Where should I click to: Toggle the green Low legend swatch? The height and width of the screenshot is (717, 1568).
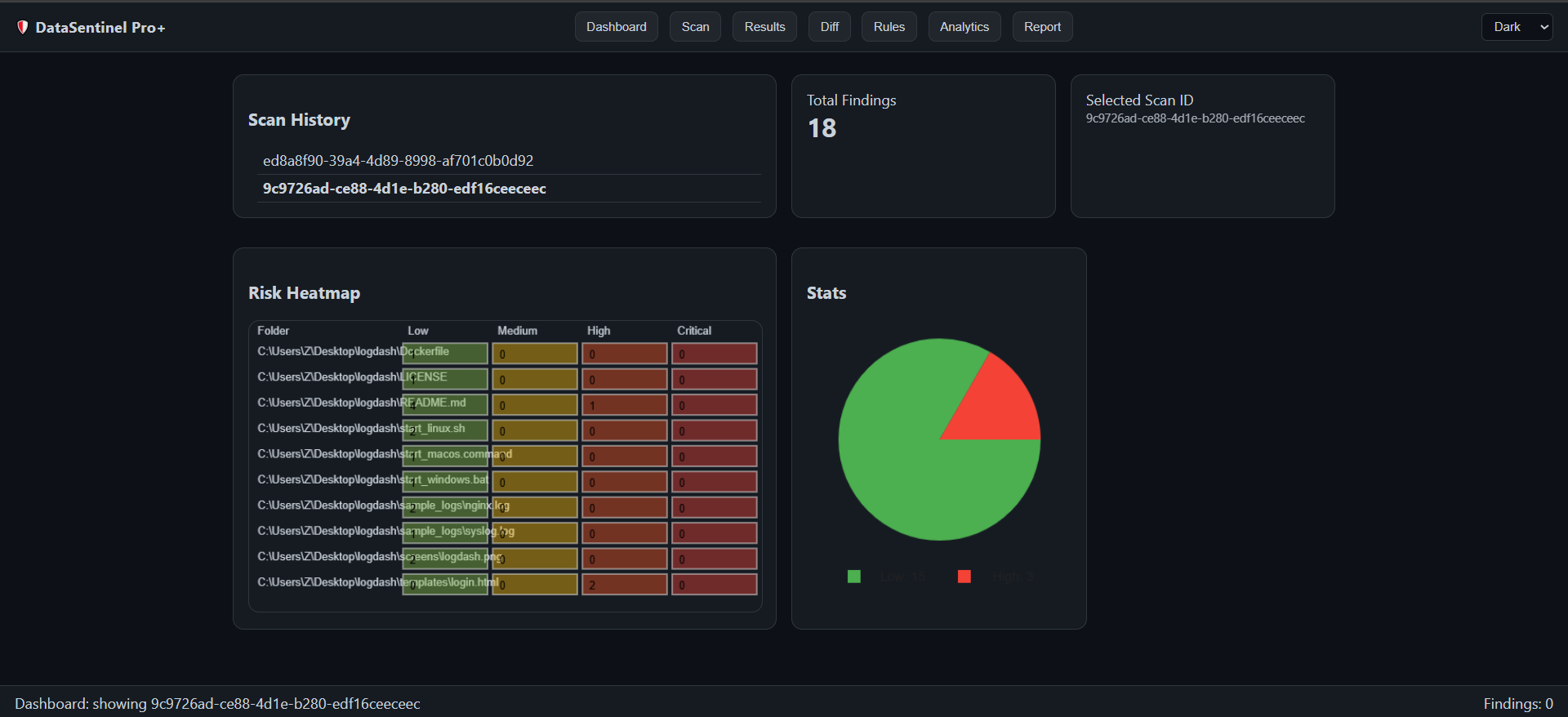[x=854, y=577]
